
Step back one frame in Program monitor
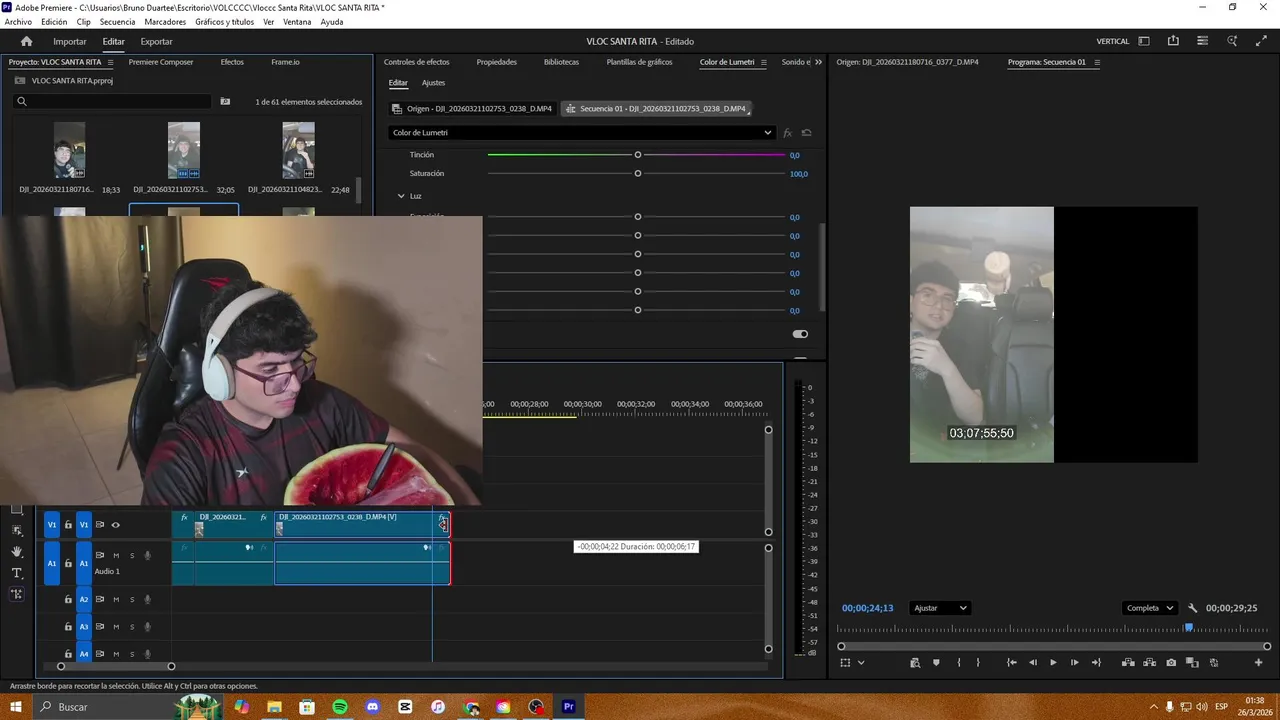[x=1032, y=663]
